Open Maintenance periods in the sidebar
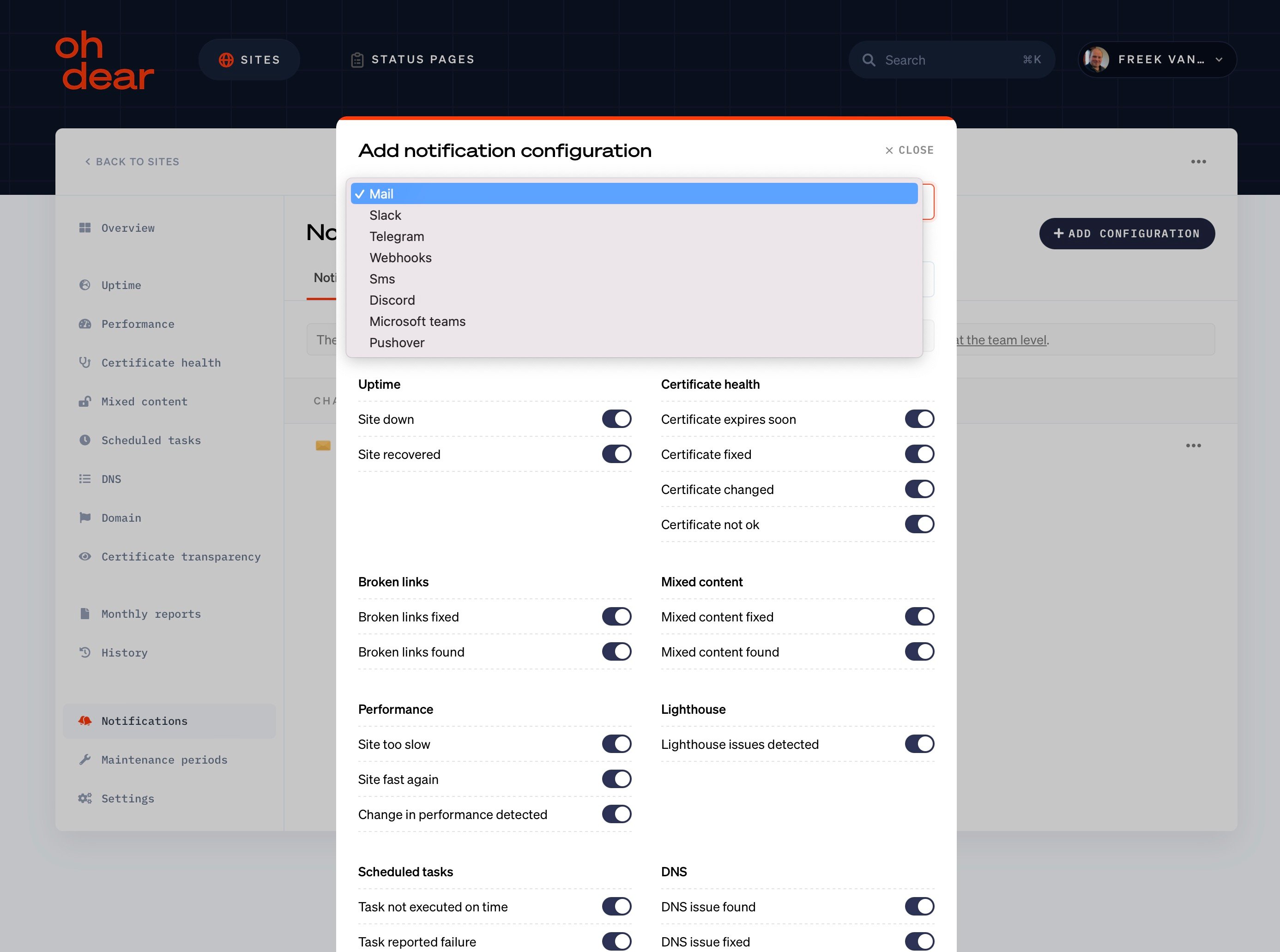 pos(164,759)
